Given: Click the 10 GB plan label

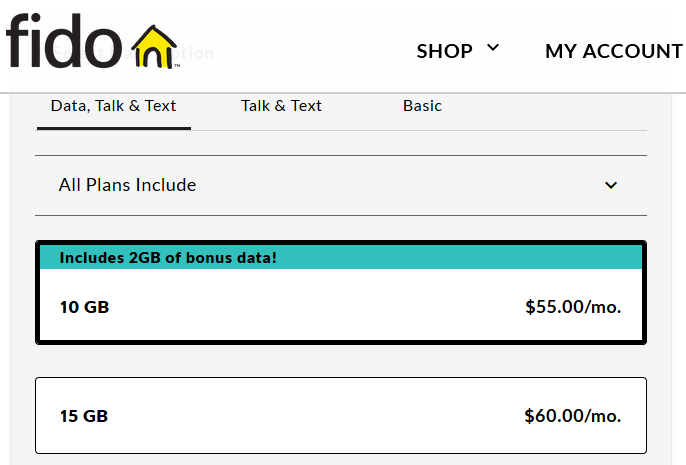Looking at the screenshot, I should 84,307.
